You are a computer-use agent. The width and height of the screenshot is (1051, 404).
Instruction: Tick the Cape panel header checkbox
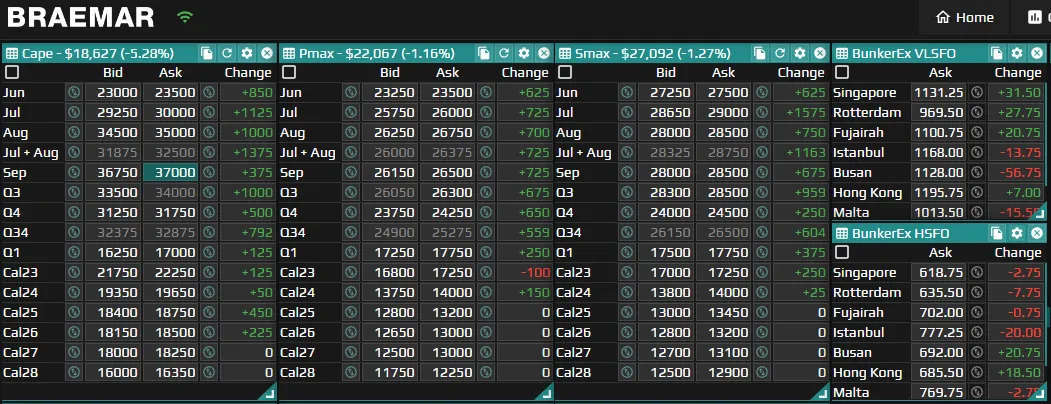[12, 72]
